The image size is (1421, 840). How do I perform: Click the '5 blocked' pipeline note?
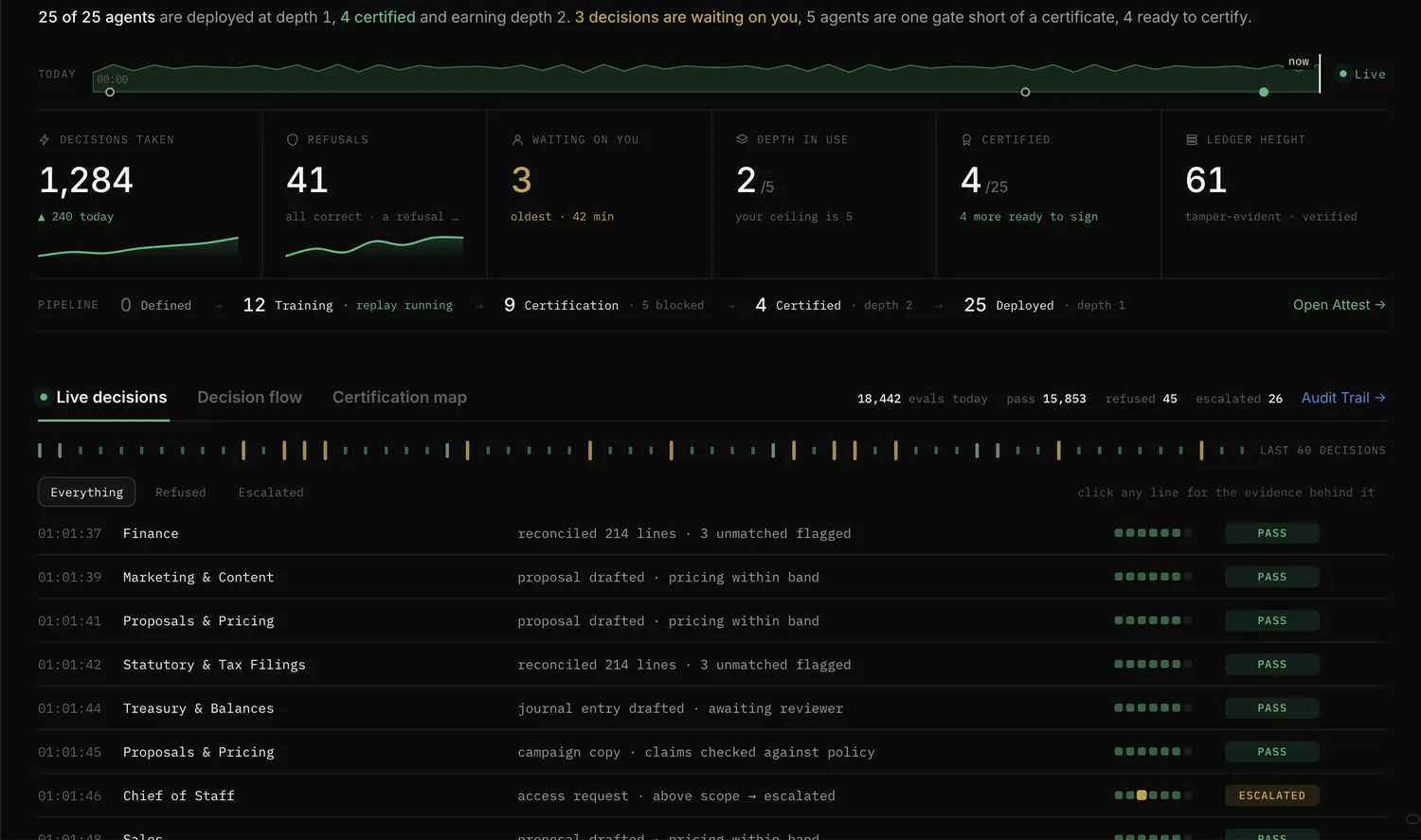(673, 305)
